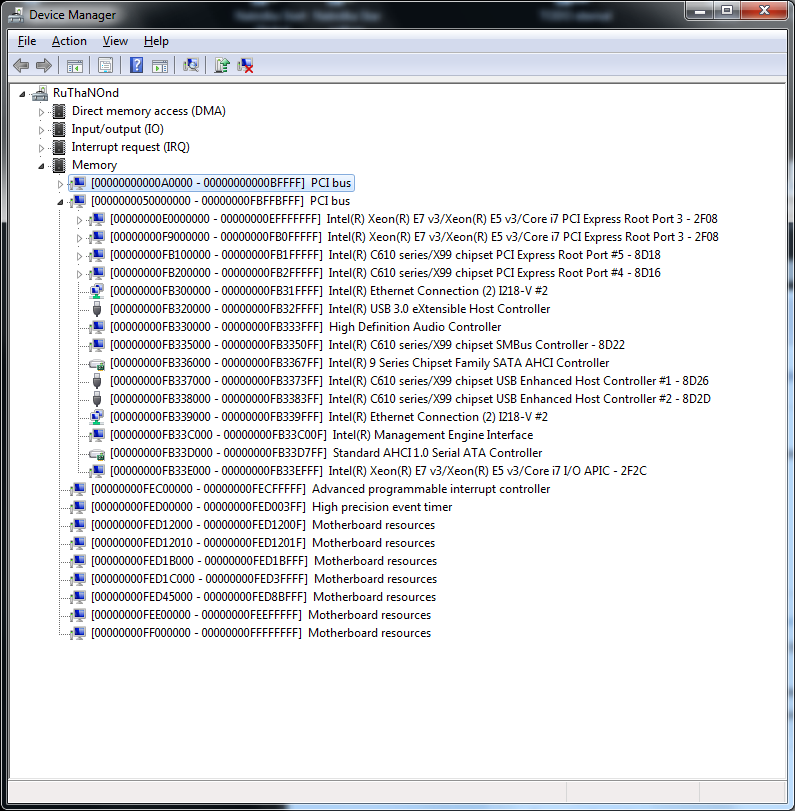
Task: Click USB icon of Enhanced Host Controller #2
Action: [97, 399]
